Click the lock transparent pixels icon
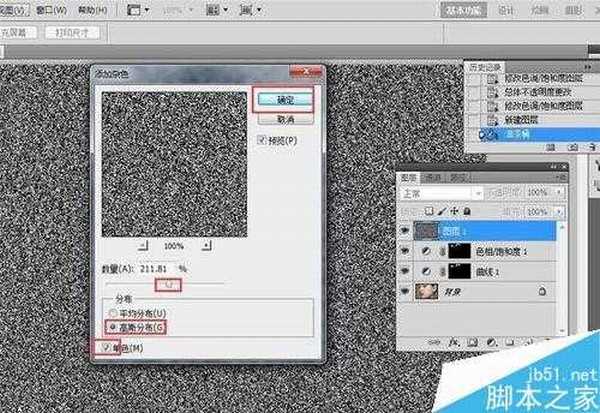600x413 pixels. click(427, 211)
